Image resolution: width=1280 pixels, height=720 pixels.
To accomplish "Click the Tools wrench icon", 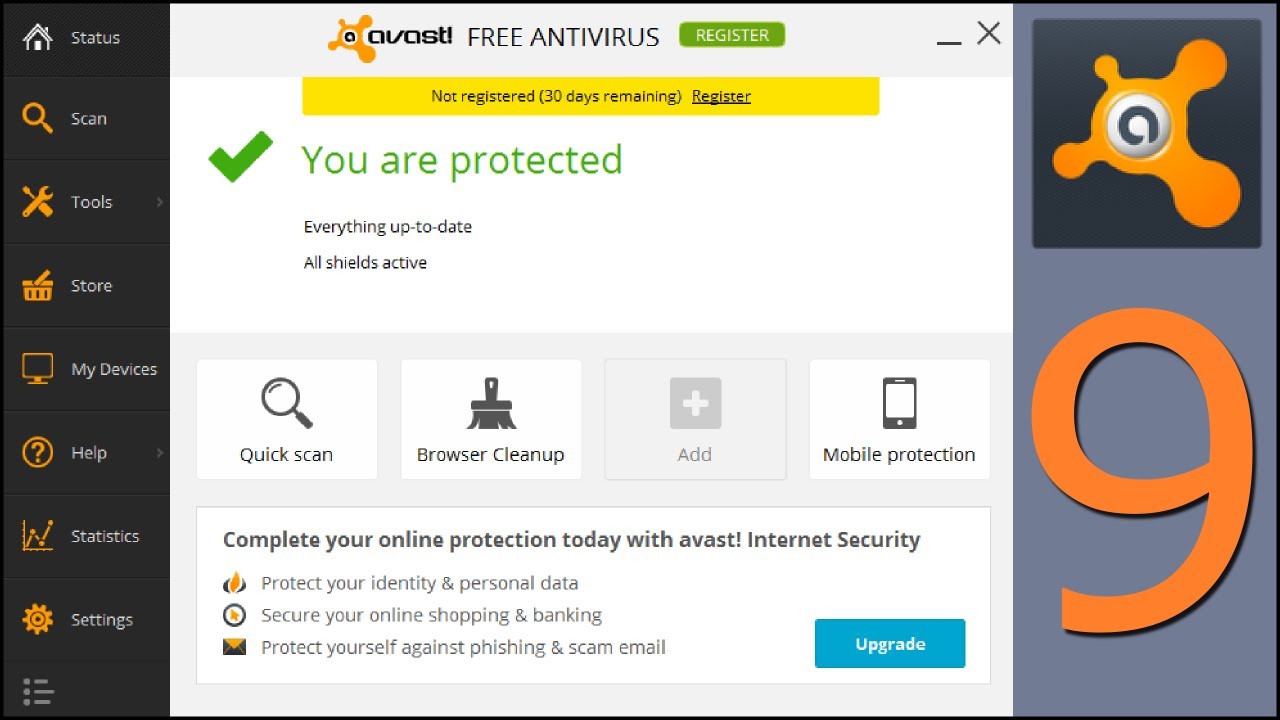I will click(x=37, y=202).
